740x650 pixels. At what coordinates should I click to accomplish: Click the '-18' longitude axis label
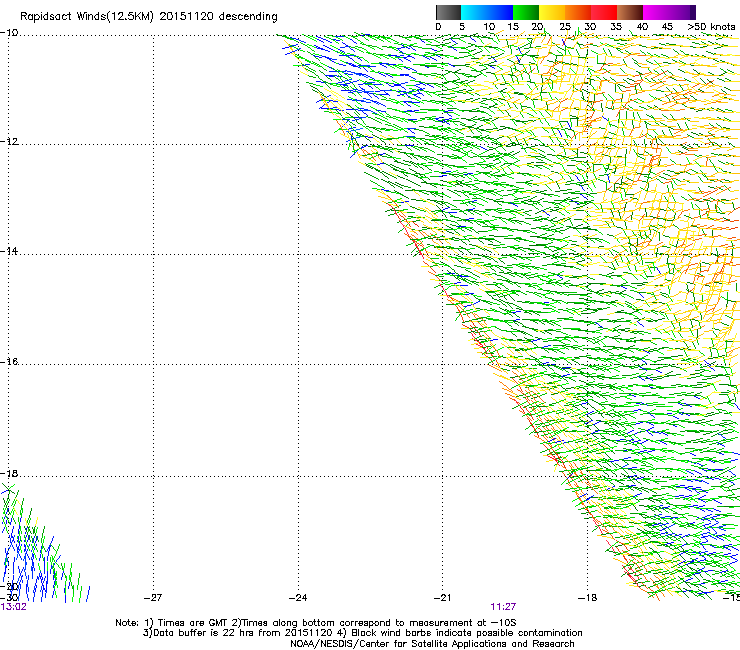(x=588, y=598)
